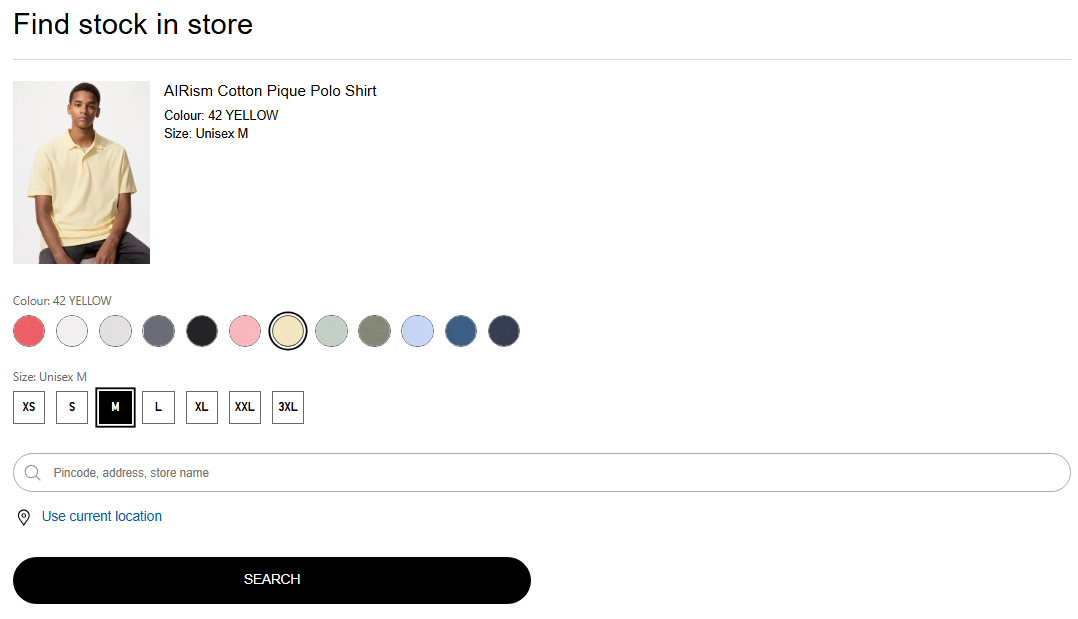1078x619 pixels.
Task: Pick the black colour swatch
Action: pos(202,331)
